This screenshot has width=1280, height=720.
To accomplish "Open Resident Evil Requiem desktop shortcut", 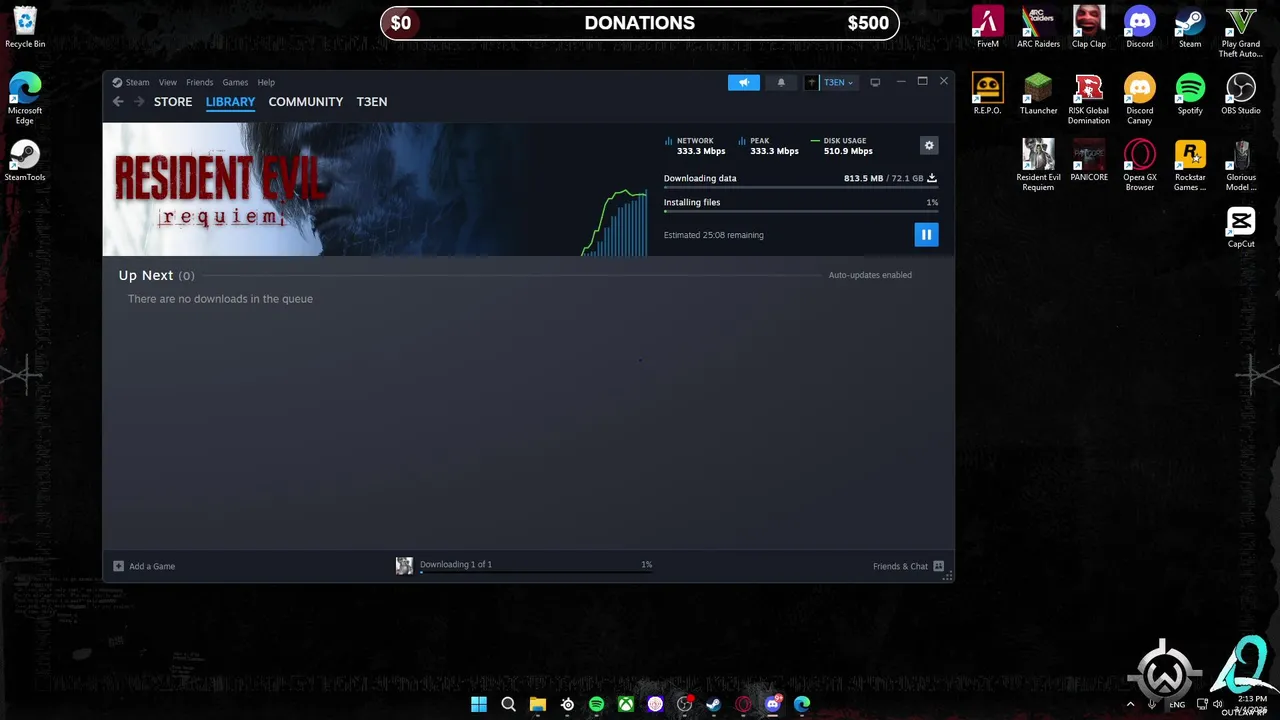I will point(1038,165).
